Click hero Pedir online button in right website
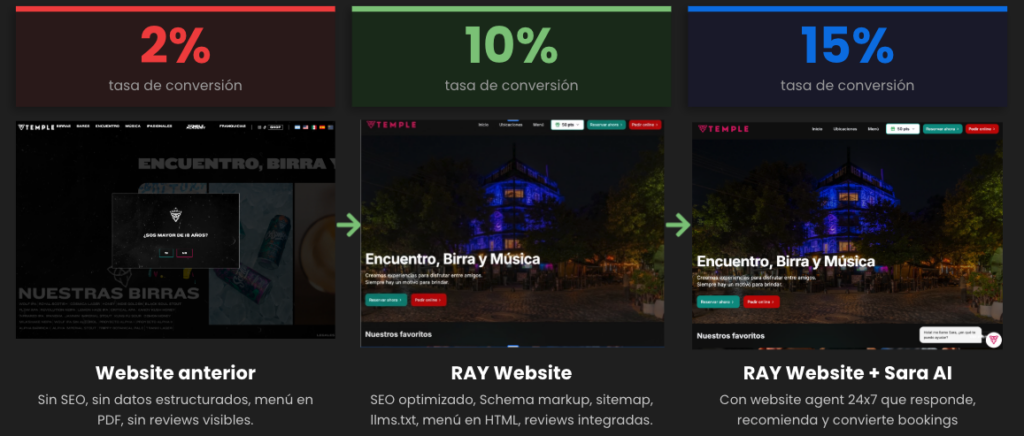The image size is (1024, 436). 759,301
